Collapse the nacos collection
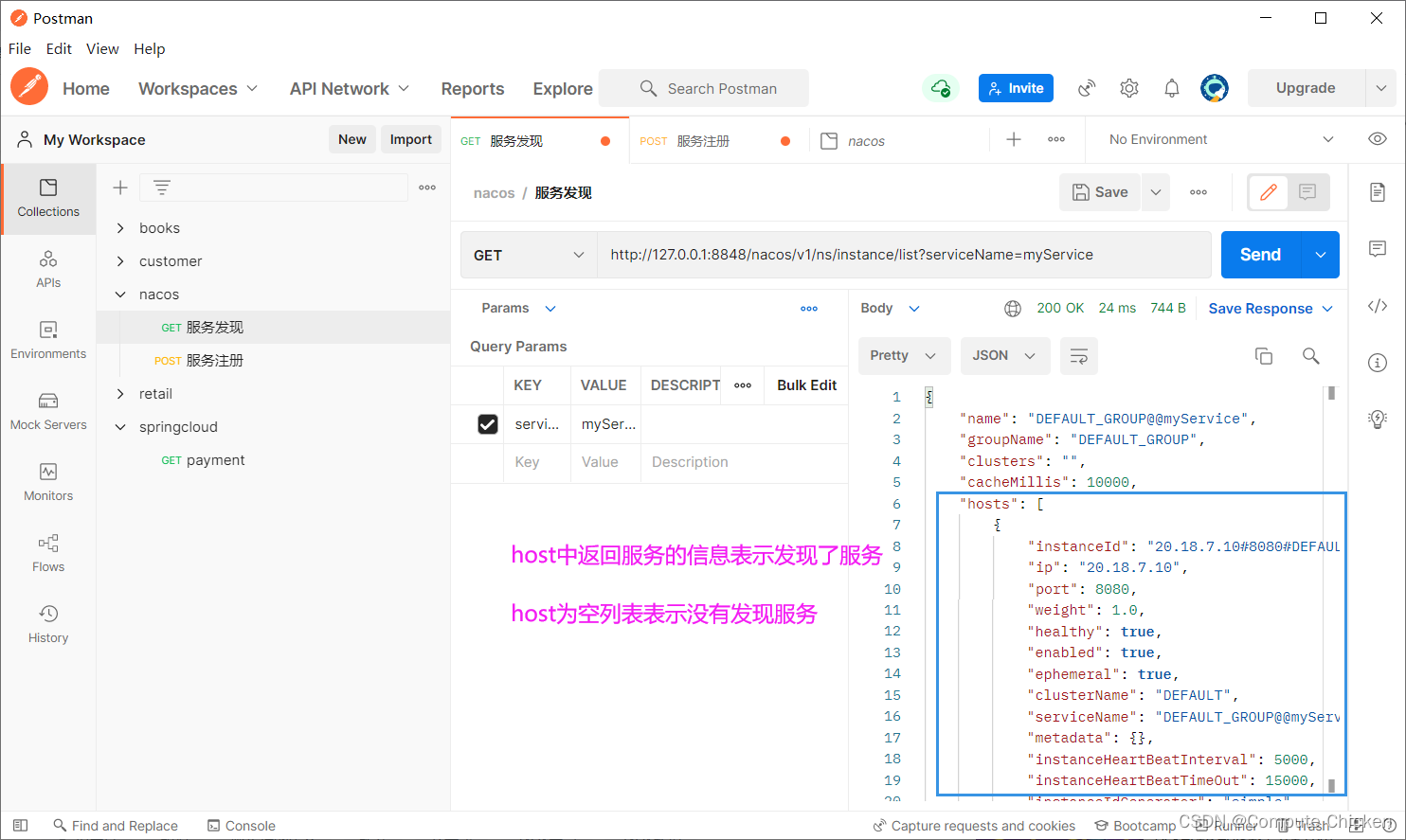The width and height of the screenshot is (1406, 840). [120, 295]
